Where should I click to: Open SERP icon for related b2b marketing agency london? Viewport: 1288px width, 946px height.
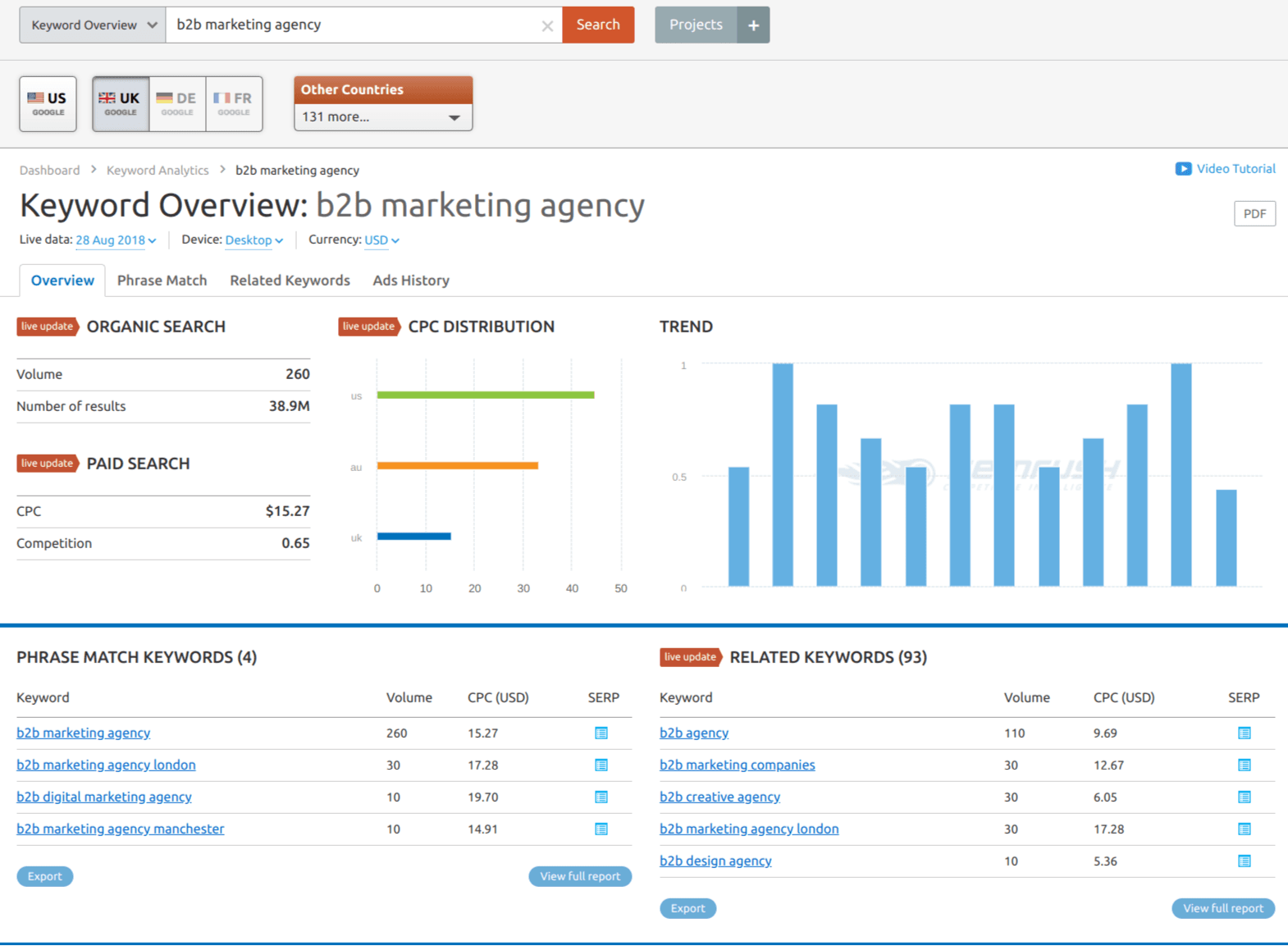(x=1245, y=829)
